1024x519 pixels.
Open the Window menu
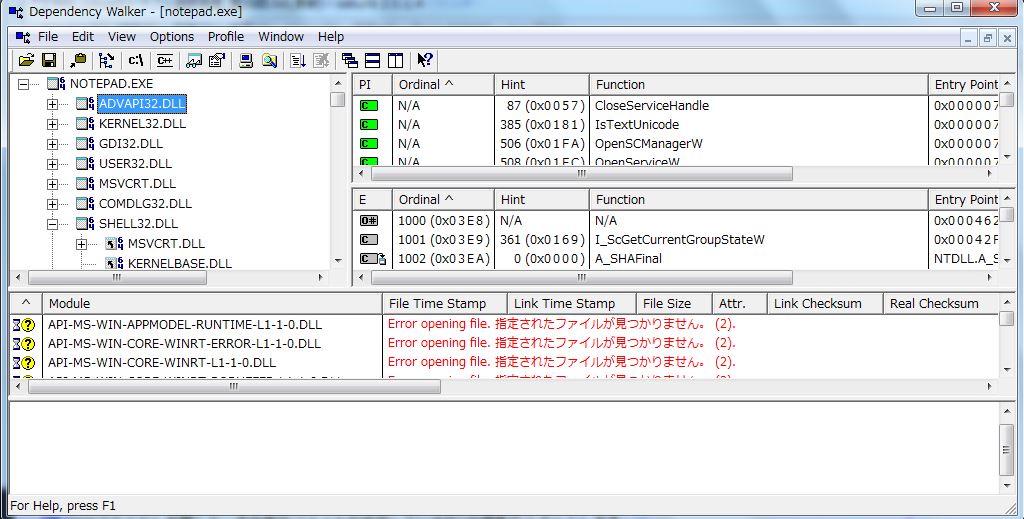coord(281,37)
